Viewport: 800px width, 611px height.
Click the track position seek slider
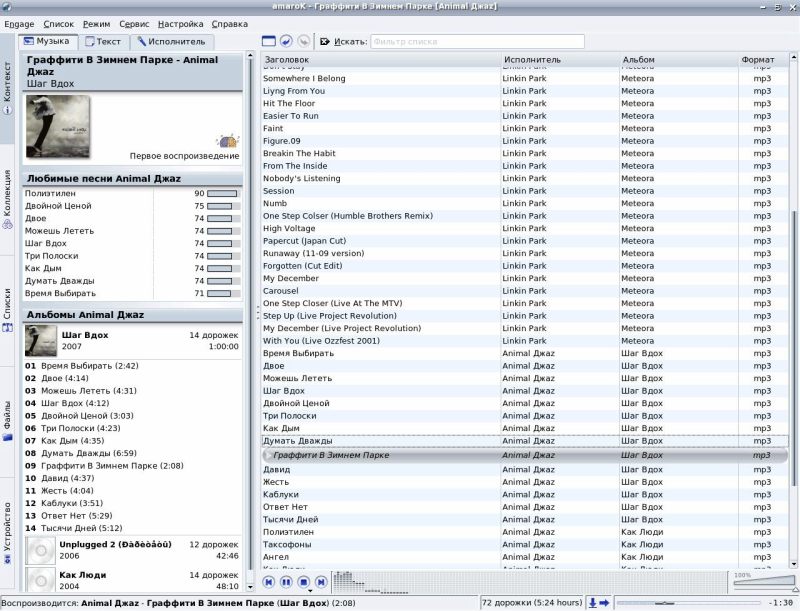coord(689,603)
